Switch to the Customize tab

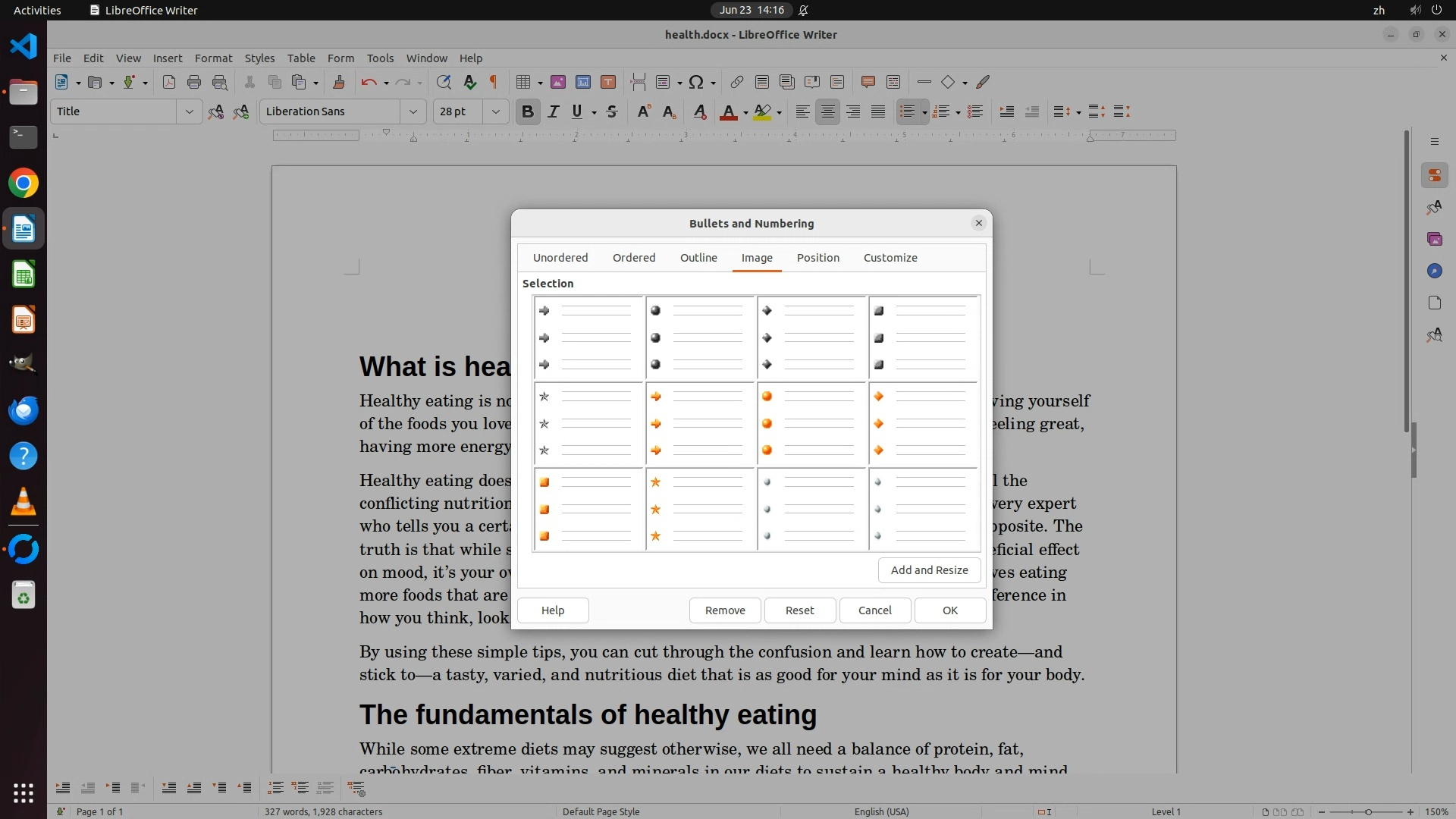tap(890, 258)
